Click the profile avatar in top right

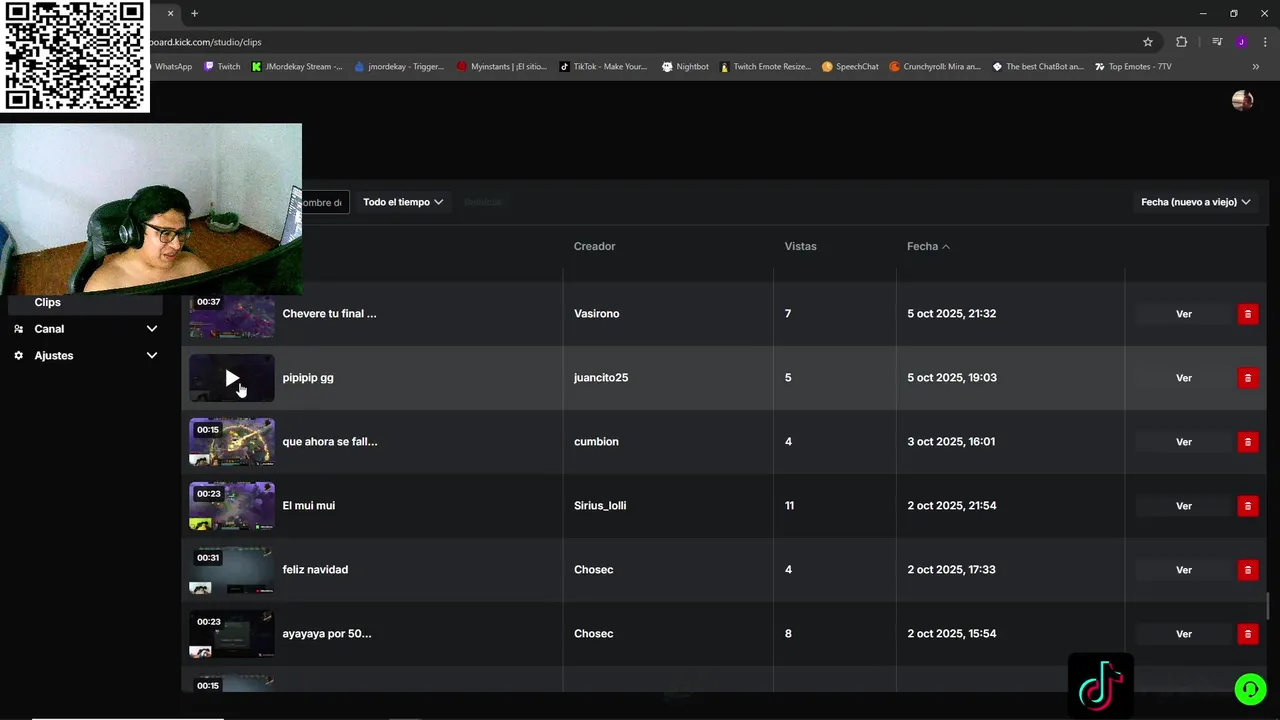click(x=1242, y=100)
